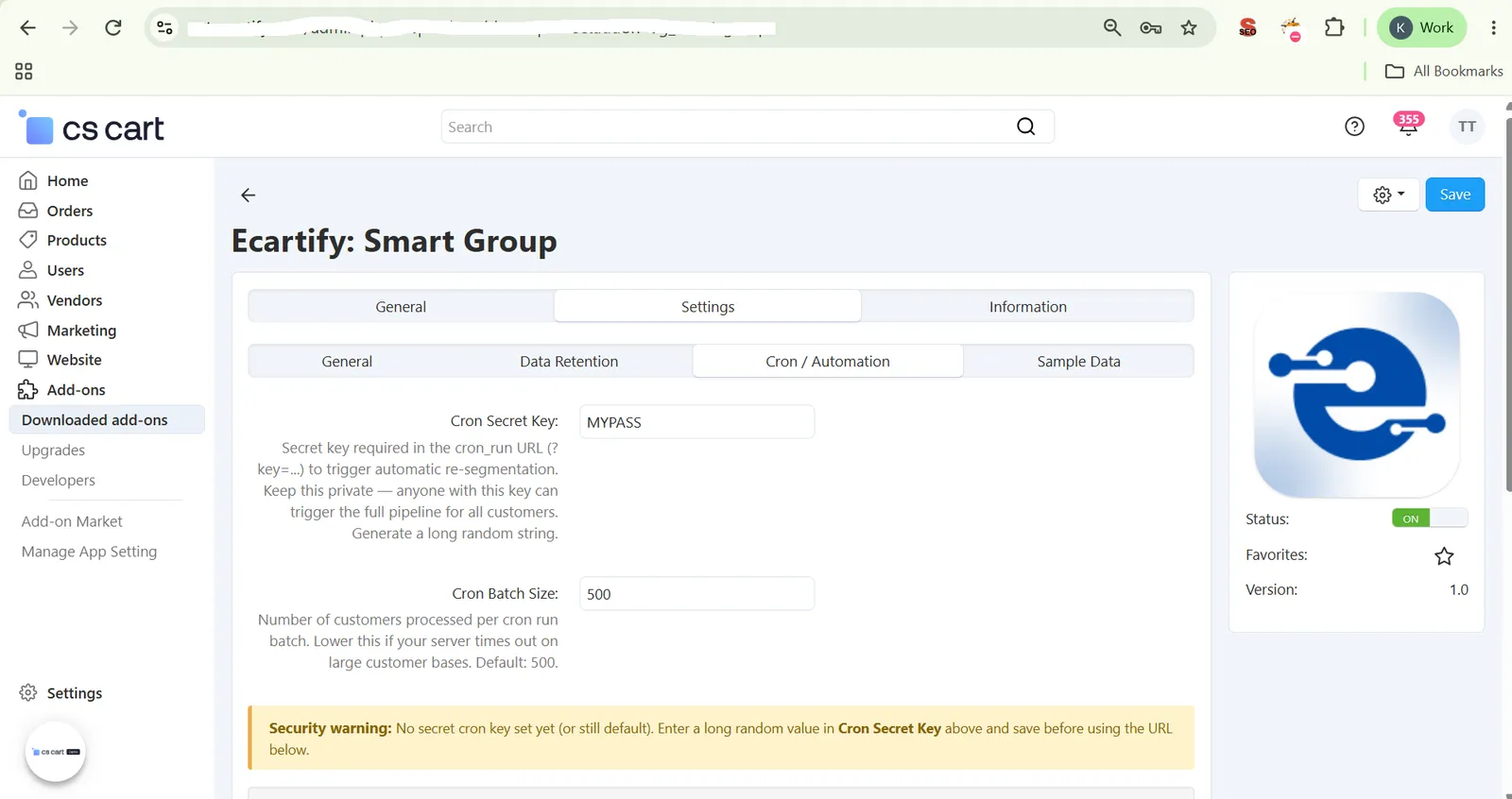The image size is (1512, 799).
Task: Reload the page in browser
Action: click(x=112, y=27)
